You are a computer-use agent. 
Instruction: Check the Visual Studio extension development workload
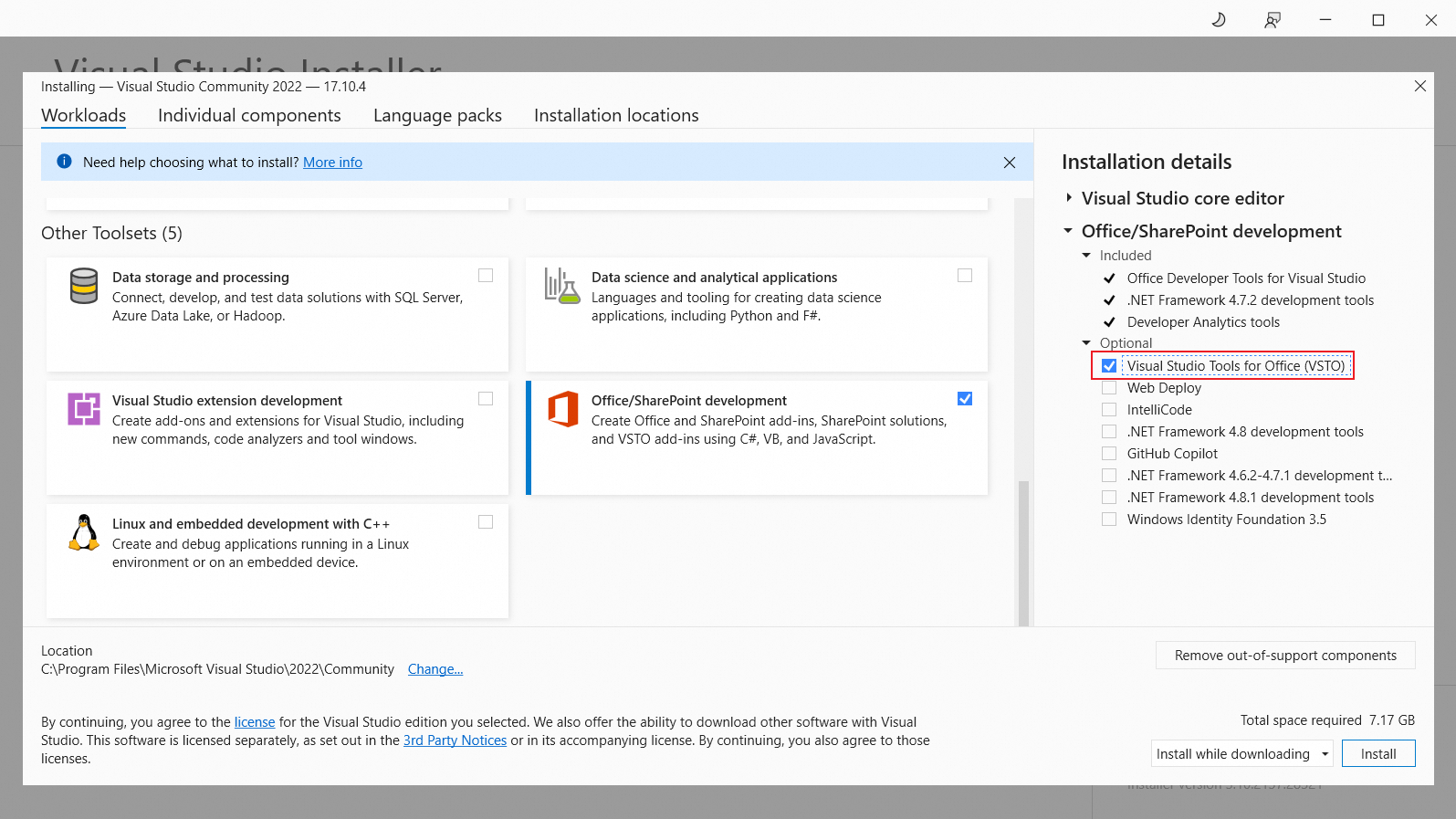point(486,398)
